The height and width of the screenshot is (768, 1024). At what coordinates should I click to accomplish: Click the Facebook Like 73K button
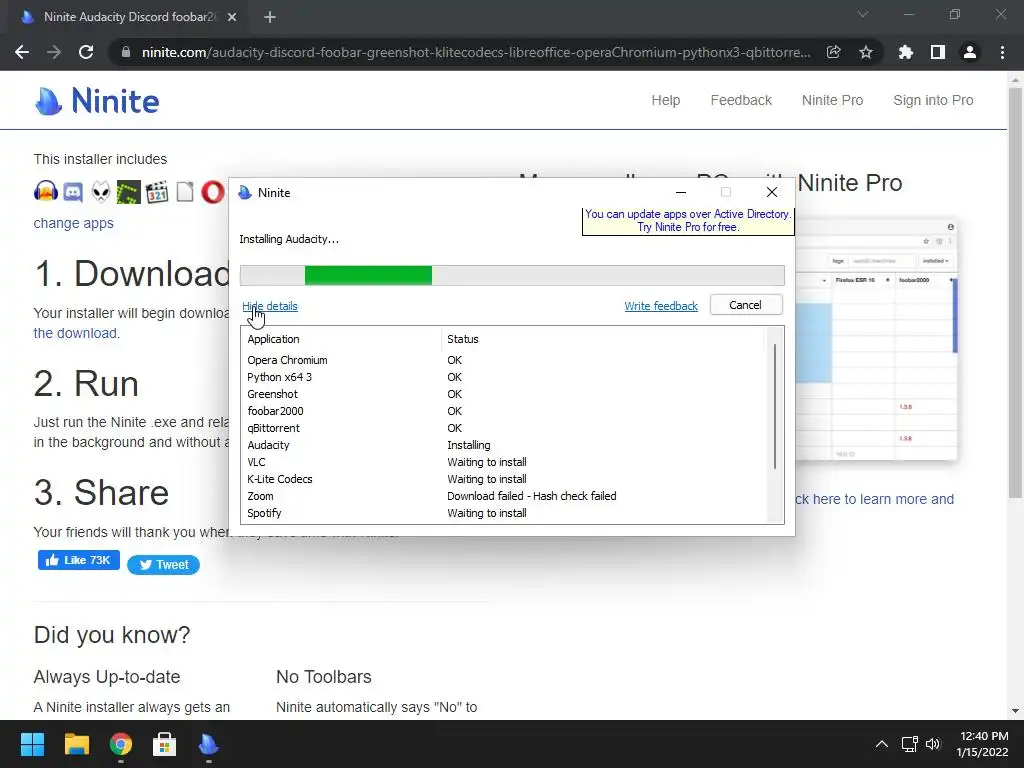(x=78, y=560)
